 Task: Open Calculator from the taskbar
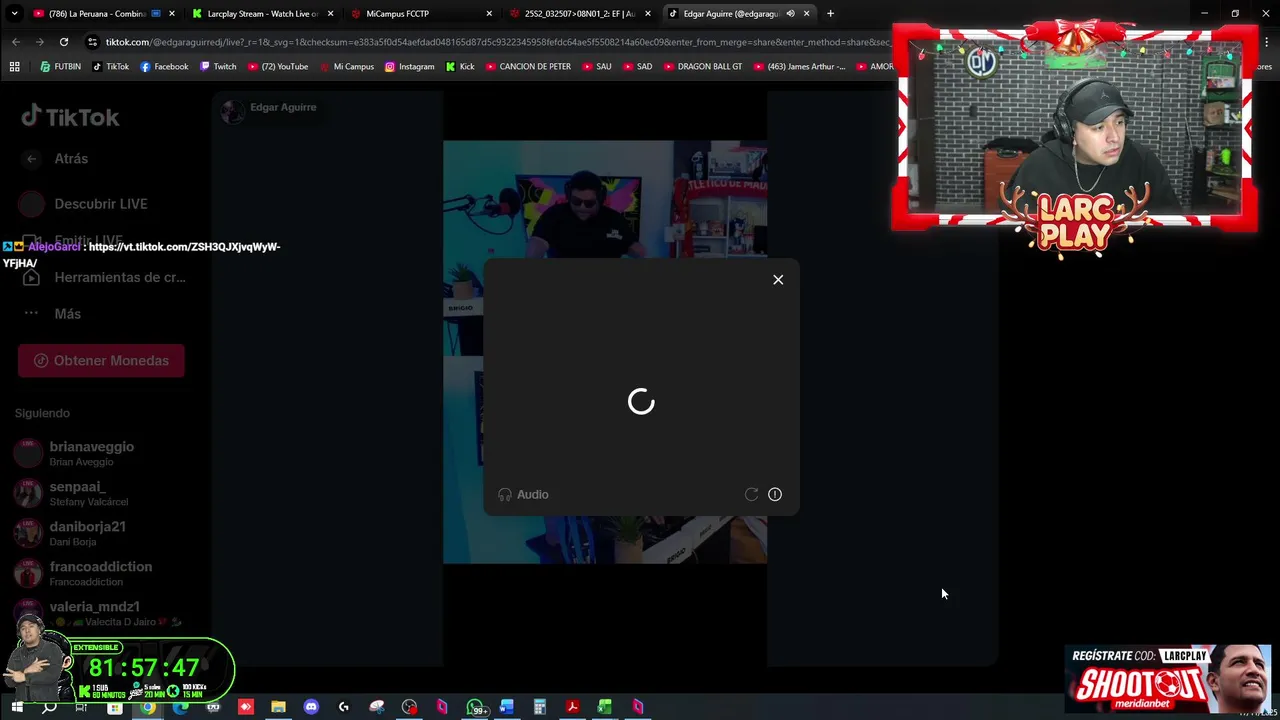point(540,708)
